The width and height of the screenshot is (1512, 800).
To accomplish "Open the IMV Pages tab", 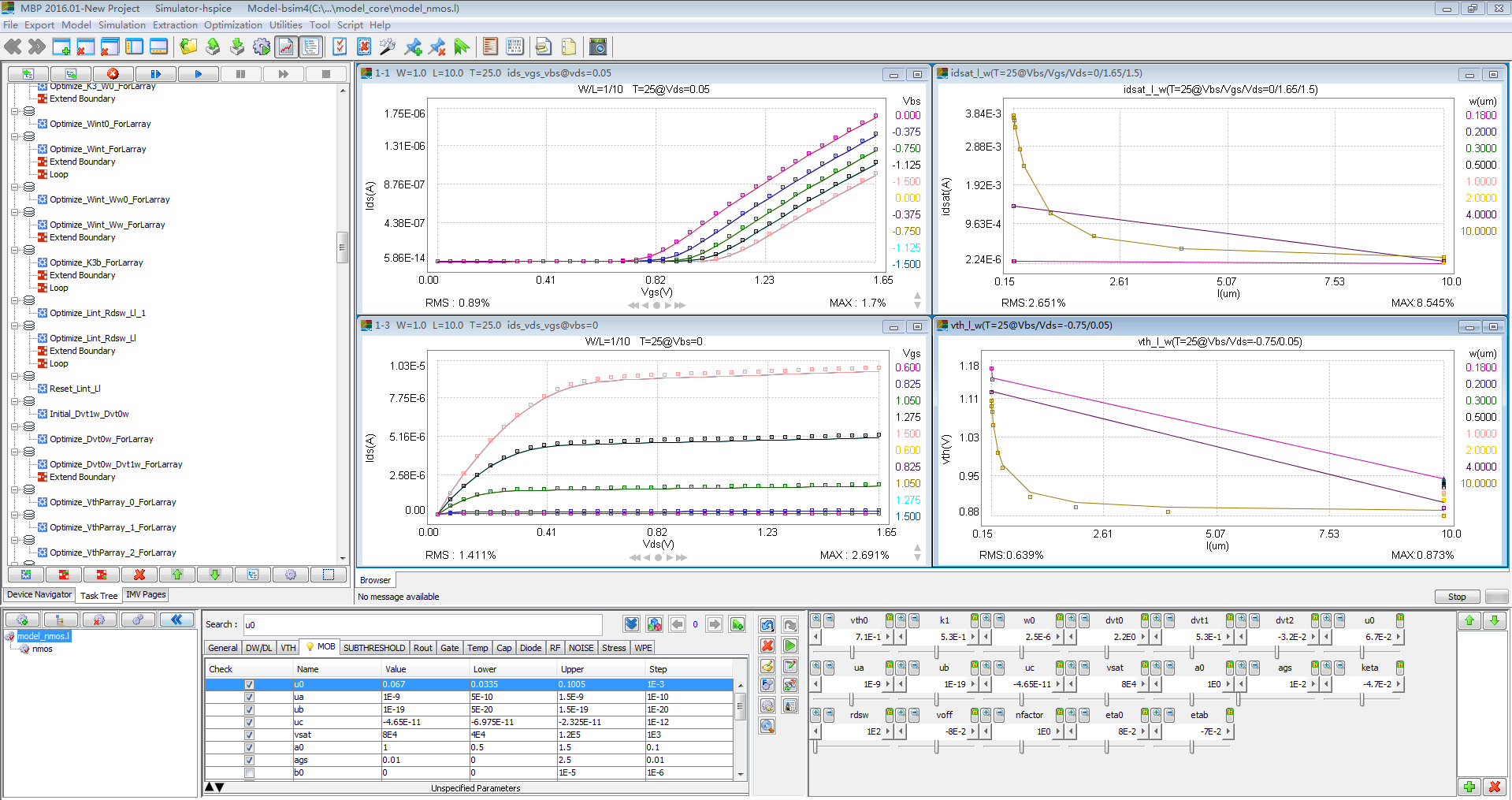I will (x=146, y=595).
